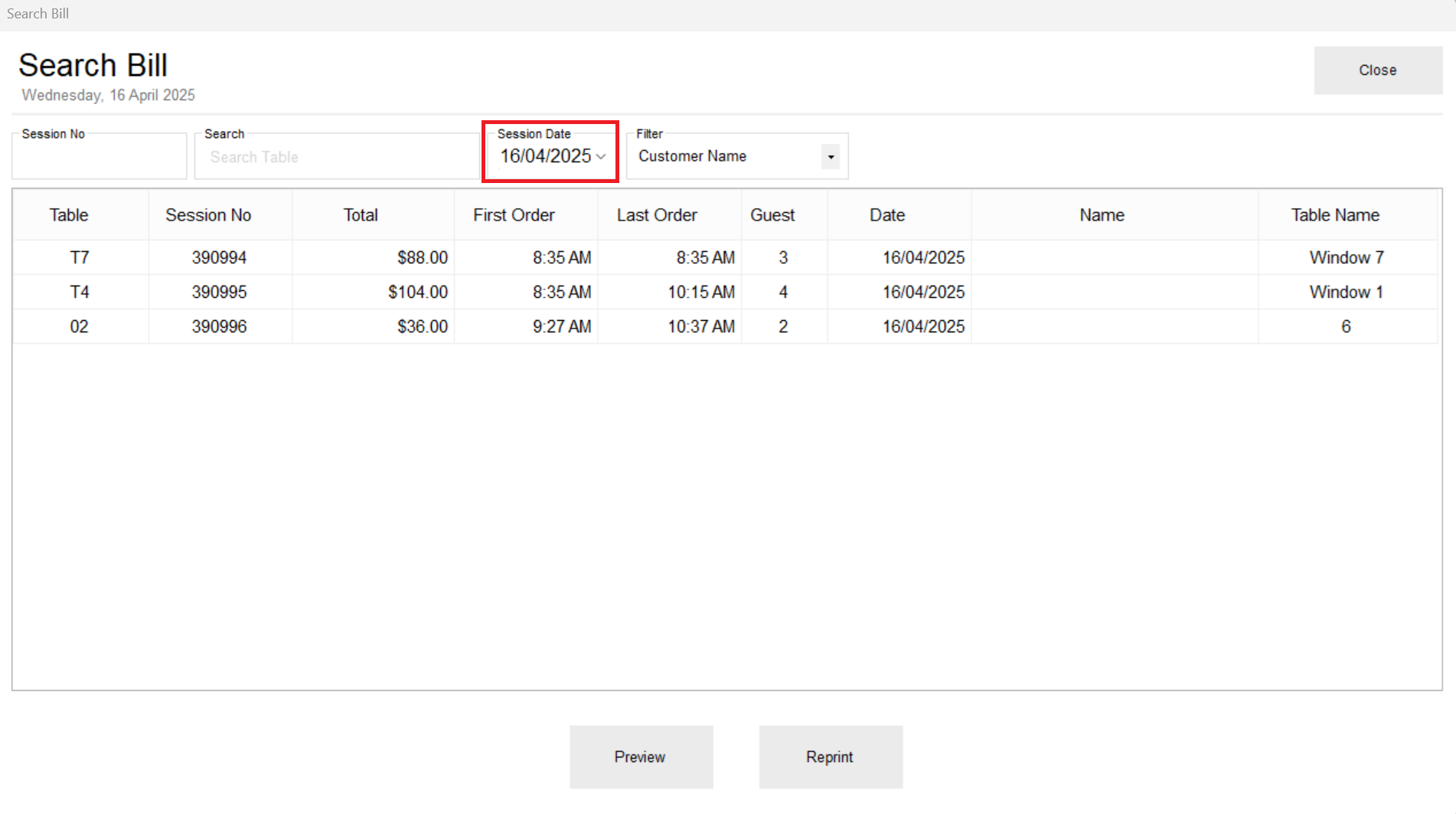Expand the Customer Name filter dropdown
Viewport: 1456px width, 814px height.
[831, 157]
